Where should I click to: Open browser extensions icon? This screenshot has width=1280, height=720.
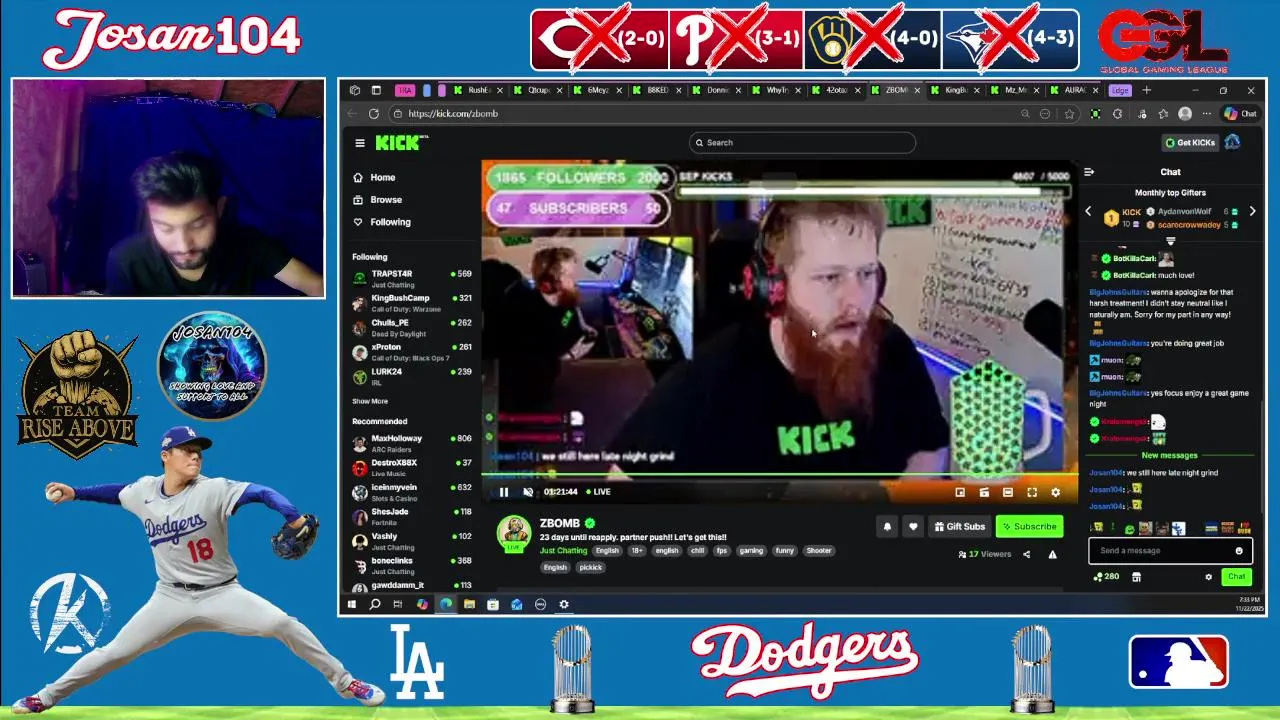[1118, 114]
